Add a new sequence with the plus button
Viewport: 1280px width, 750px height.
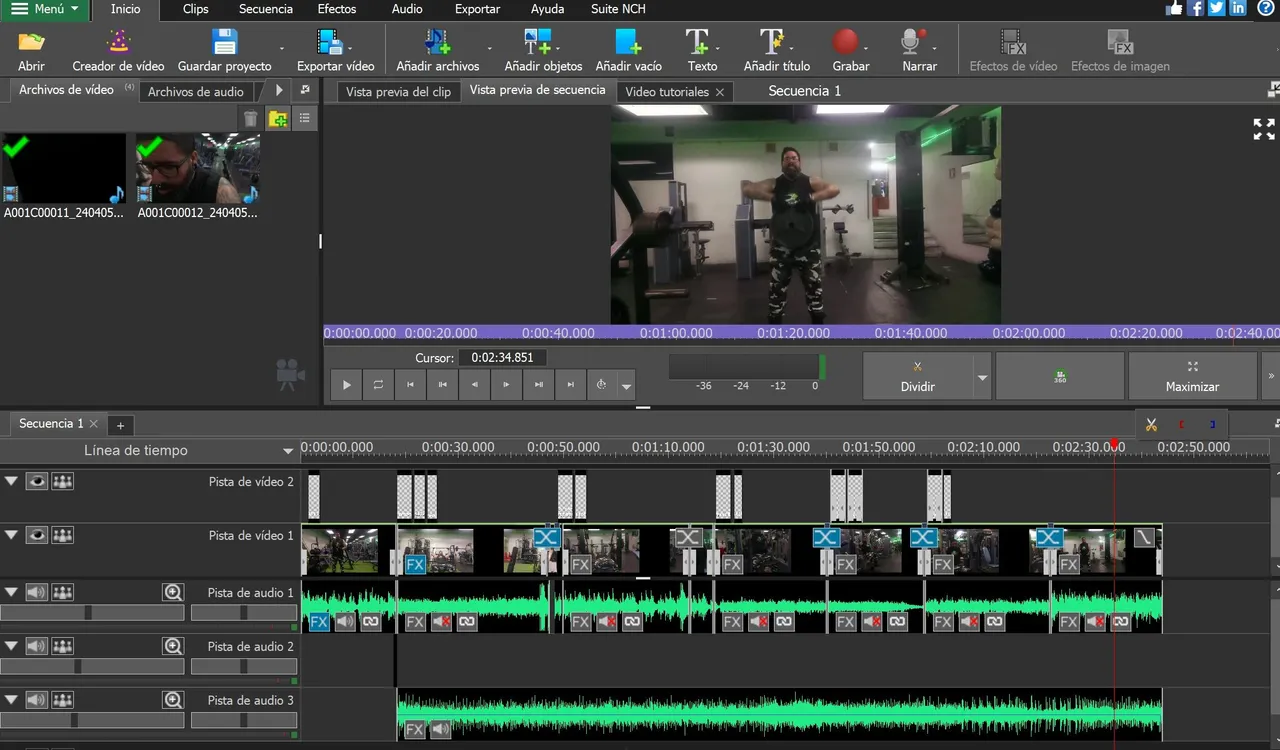[x=120, y=425]
